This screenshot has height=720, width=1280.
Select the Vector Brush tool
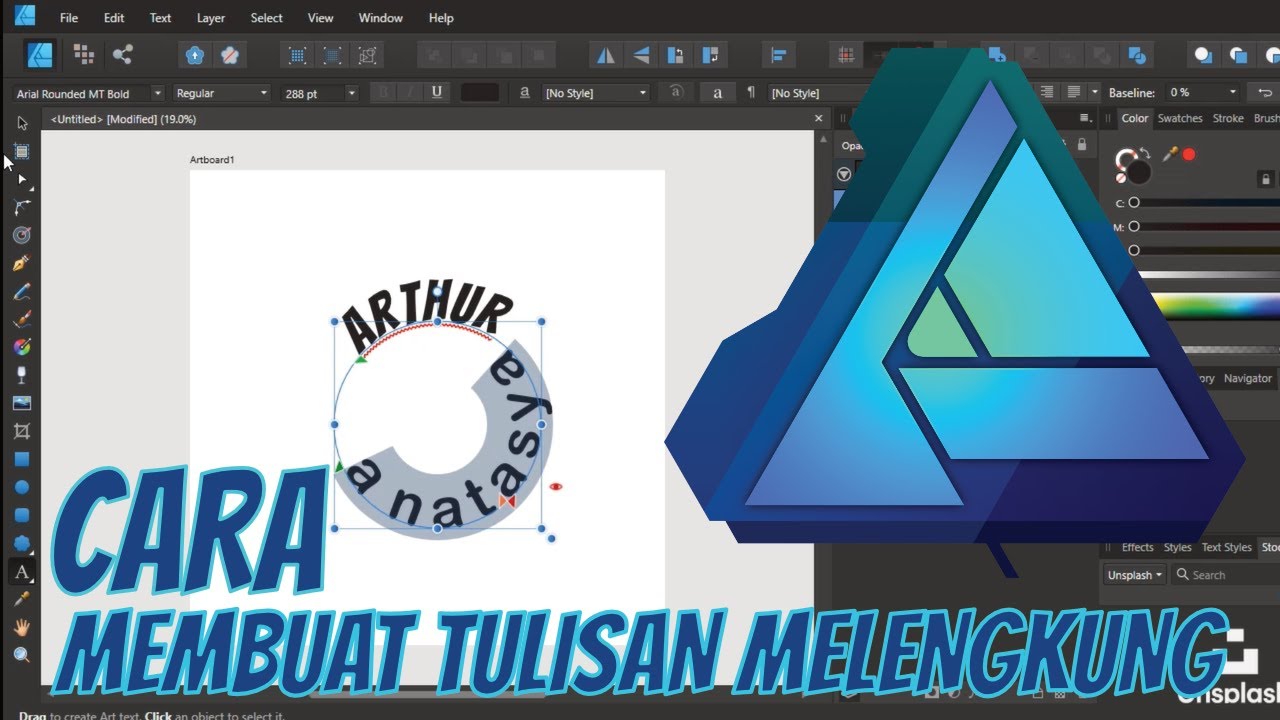[22, 319]
